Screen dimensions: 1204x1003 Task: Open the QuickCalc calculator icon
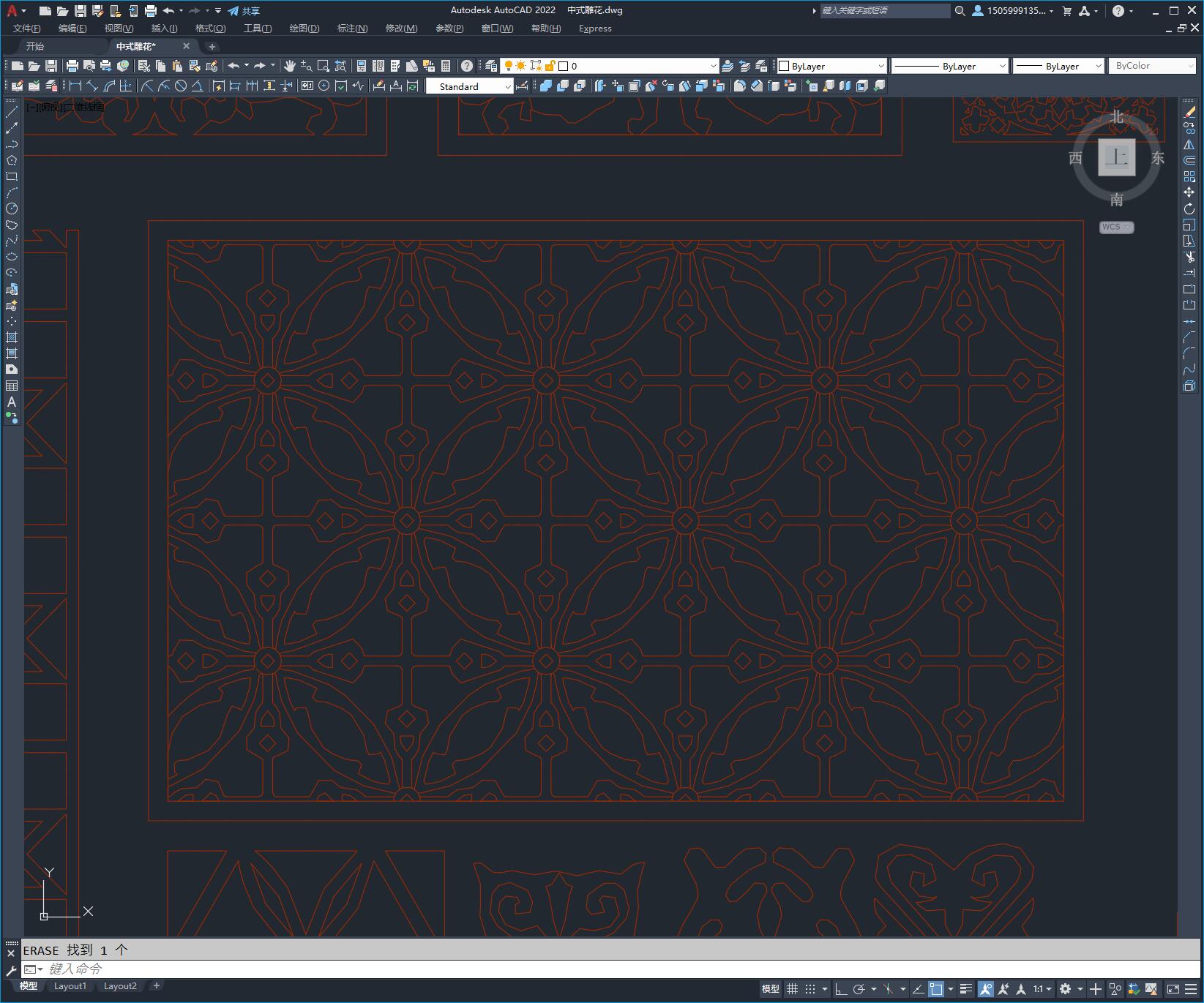(x=446, y=66)
